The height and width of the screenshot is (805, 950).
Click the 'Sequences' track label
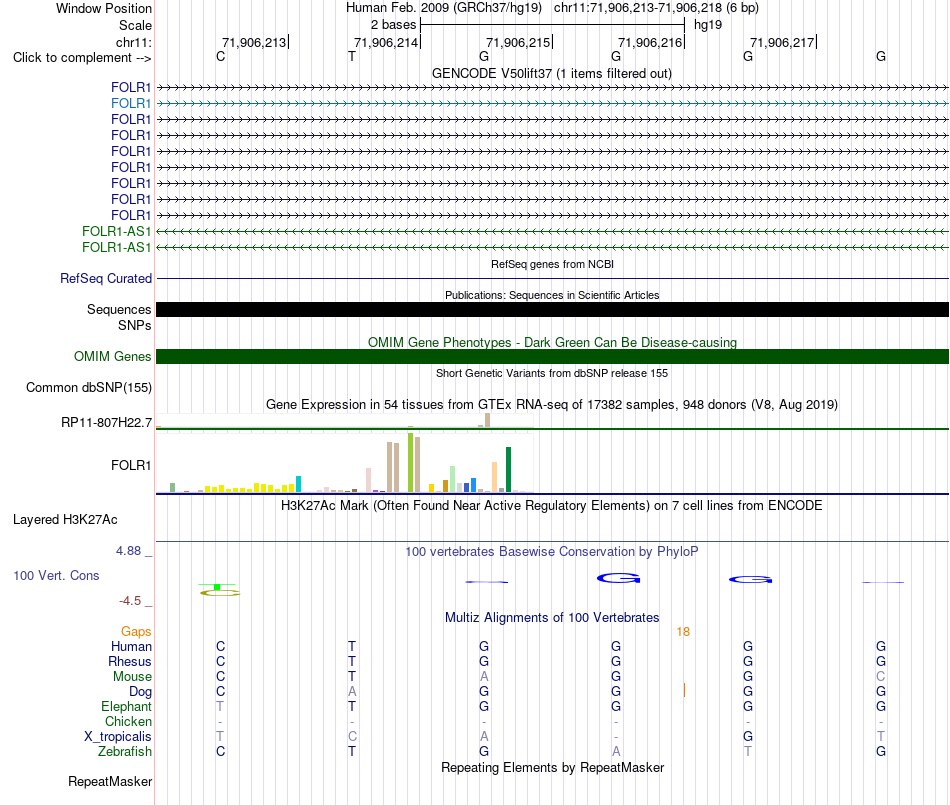tap(119, 310)
